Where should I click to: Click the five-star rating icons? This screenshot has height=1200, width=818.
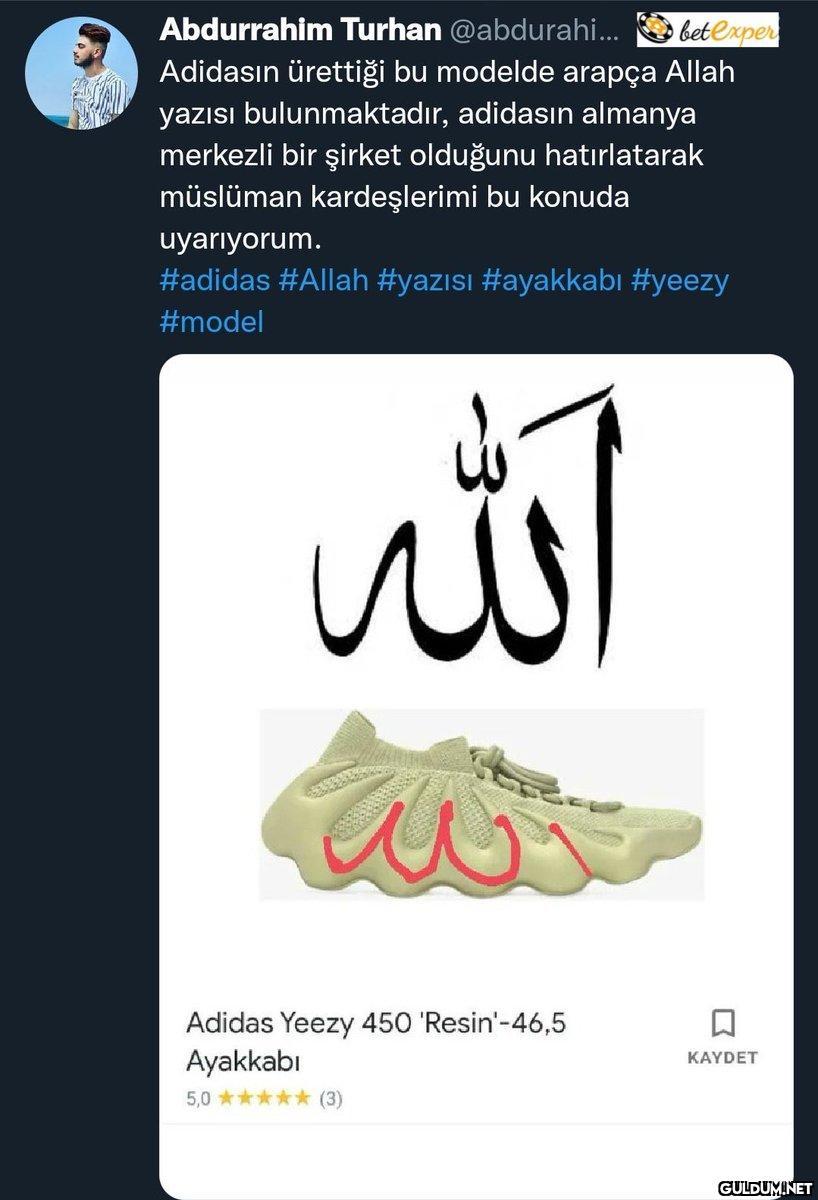[x=264, y=1098]
